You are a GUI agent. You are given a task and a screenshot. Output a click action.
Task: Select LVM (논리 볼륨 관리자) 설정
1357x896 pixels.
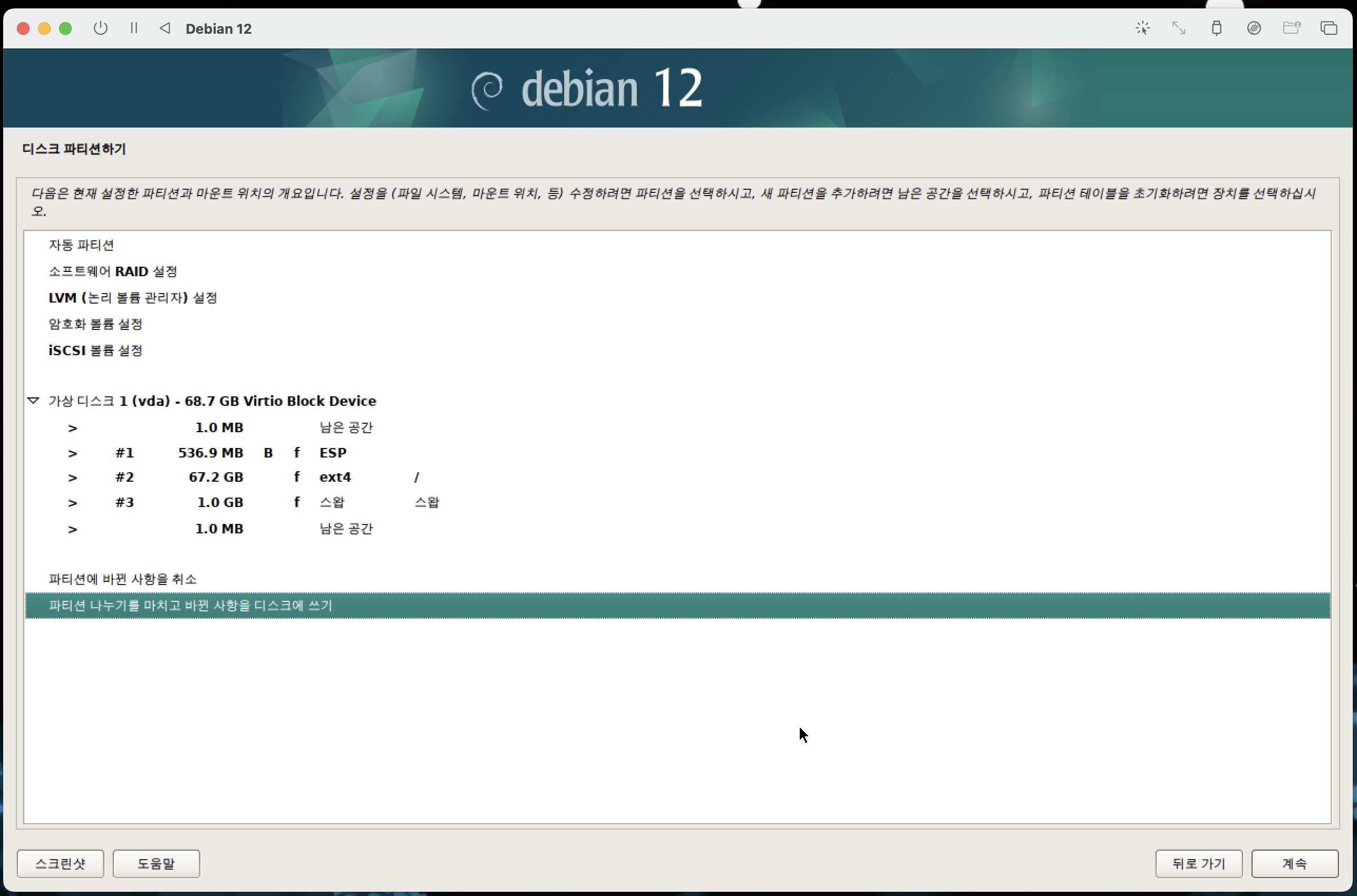coord(677,298)
